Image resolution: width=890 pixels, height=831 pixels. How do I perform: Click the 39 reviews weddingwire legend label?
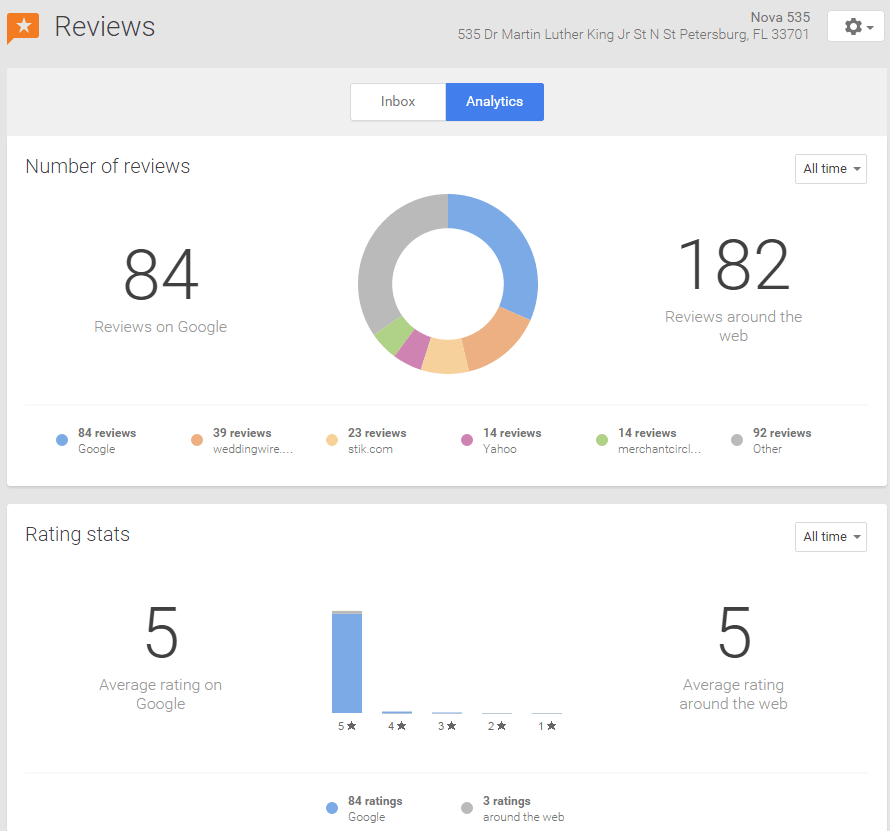tap(242, 433)
